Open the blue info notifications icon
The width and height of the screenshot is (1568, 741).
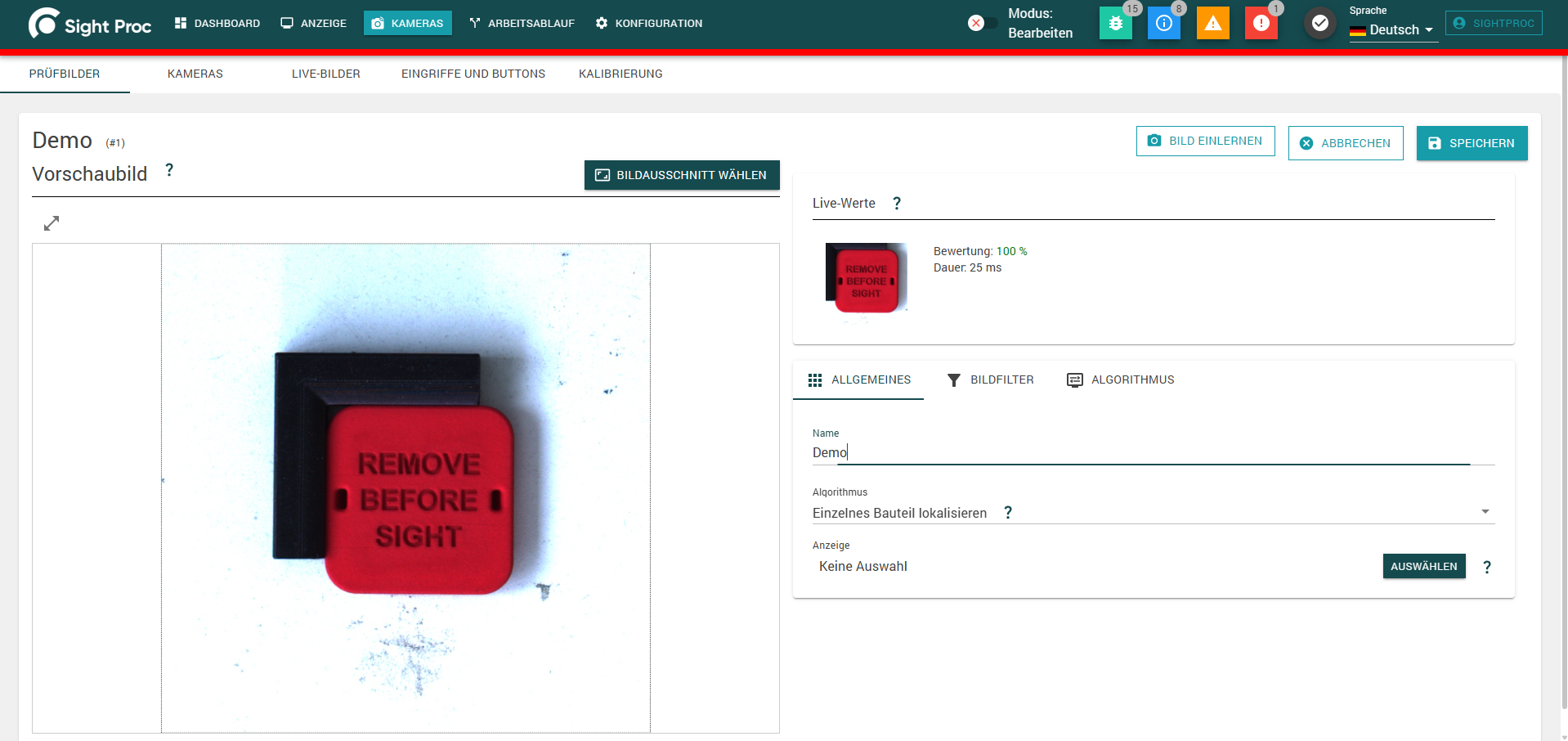click(x=1164, y=23)
